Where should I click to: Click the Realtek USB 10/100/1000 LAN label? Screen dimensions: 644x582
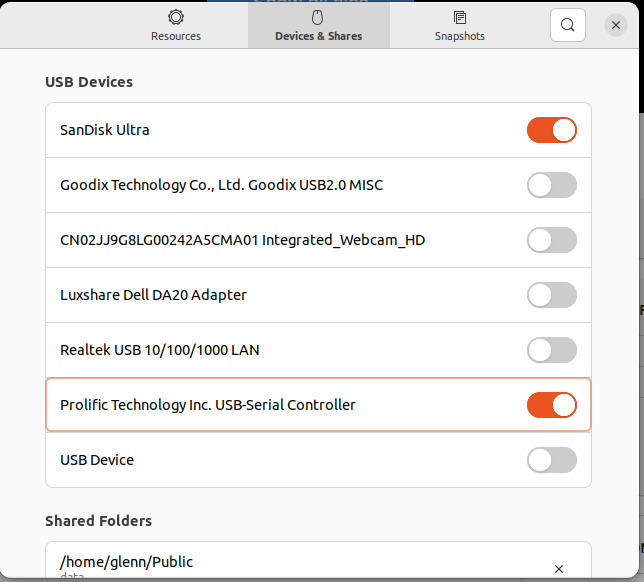click(160, 350)
